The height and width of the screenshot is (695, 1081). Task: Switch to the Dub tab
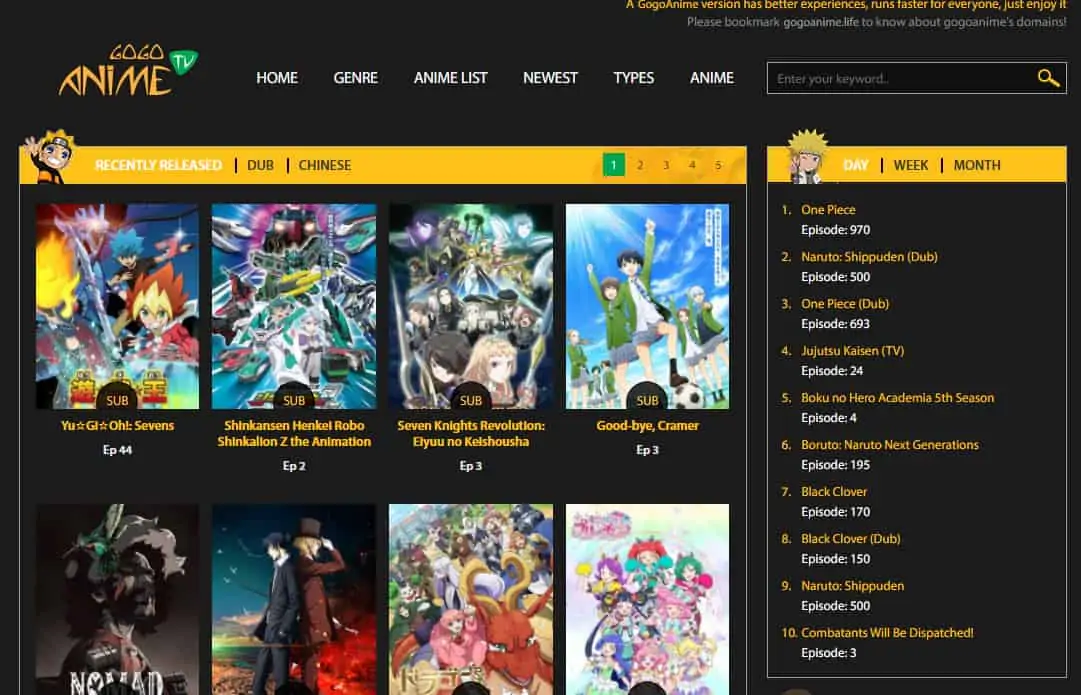coord(261,165)
